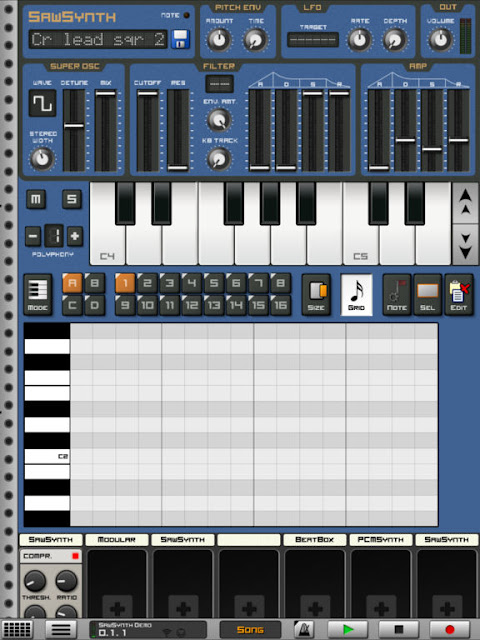
Task: Open the Edit clipboard tool
Action: click(x=459, y=295)
